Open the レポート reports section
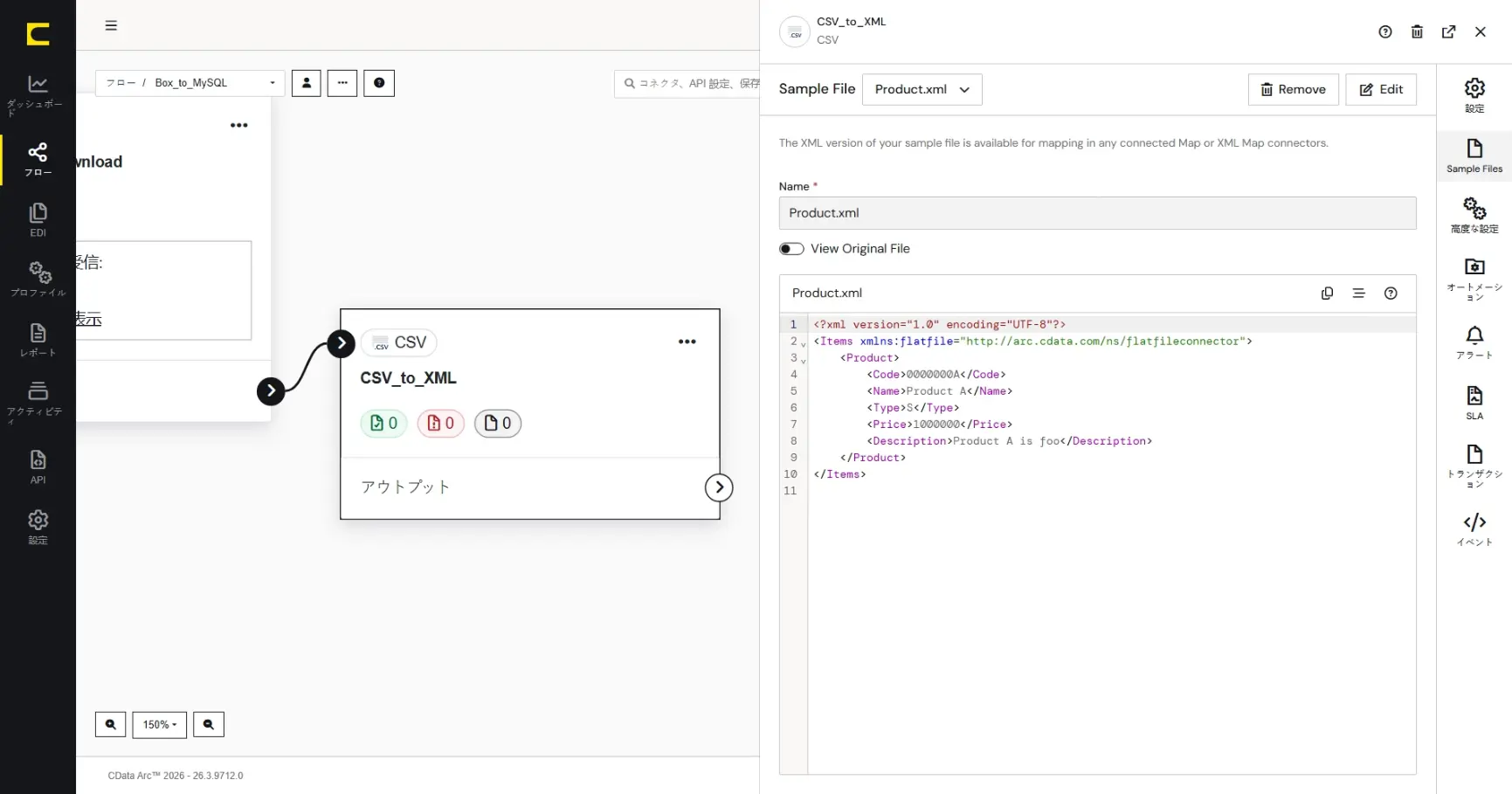The height and width of the screenshot is (794, 1512). (x=38, y=340)
